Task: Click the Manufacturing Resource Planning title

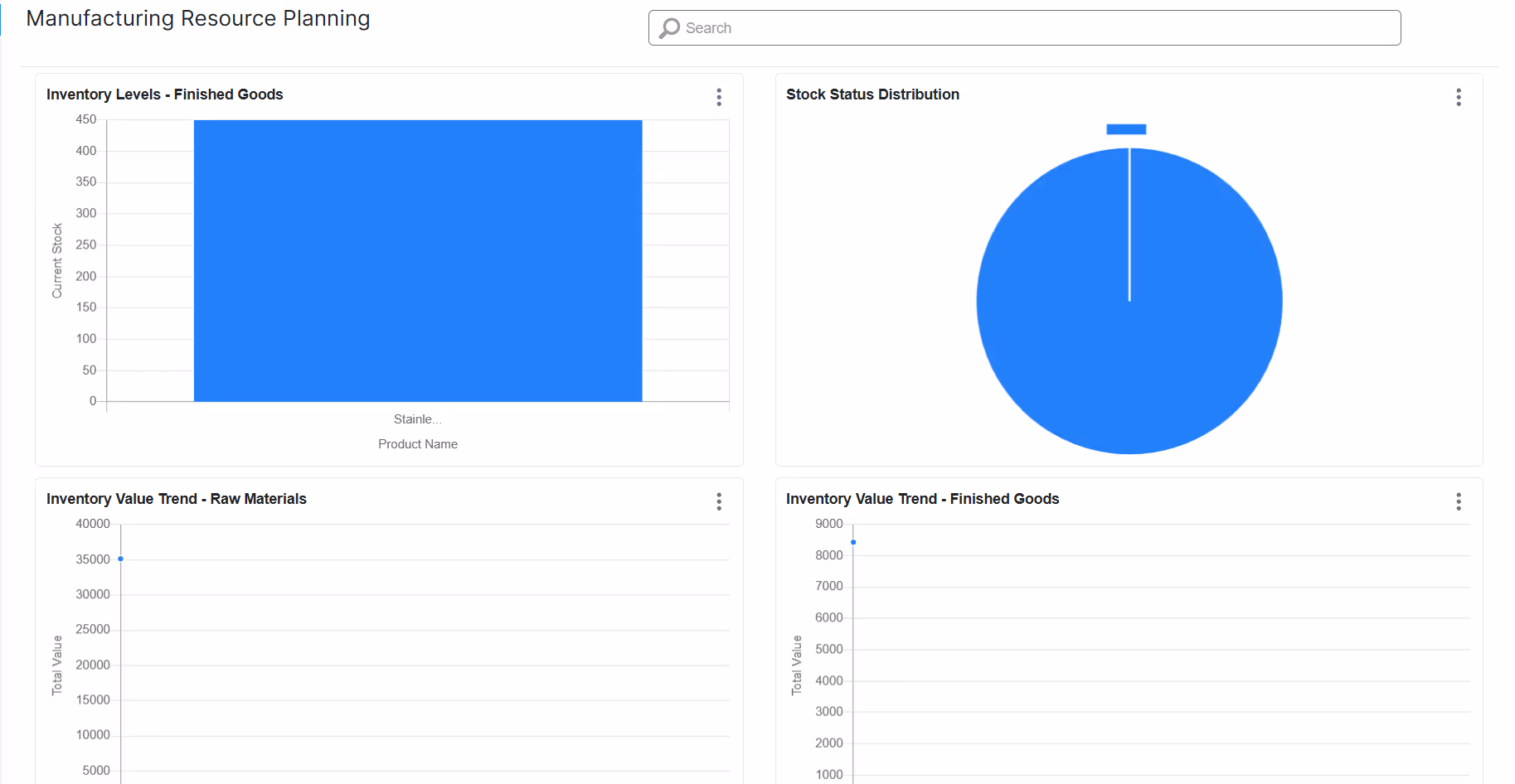Action: 198,18
